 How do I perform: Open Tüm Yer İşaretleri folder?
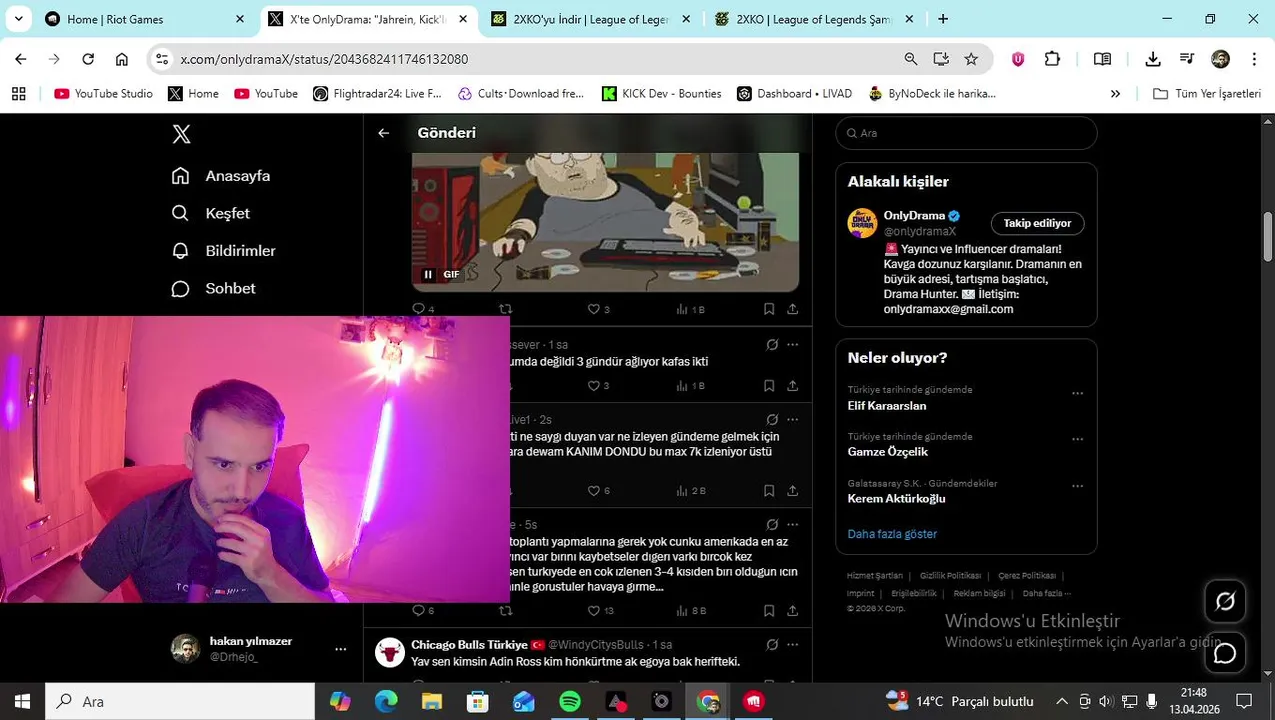click(1207, 94)
